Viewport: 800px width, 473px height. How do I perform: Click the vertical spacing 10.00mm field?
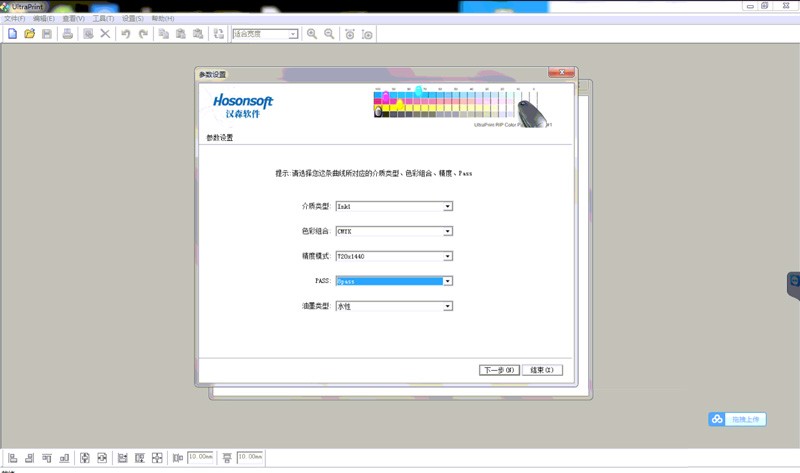coord(249,457)
